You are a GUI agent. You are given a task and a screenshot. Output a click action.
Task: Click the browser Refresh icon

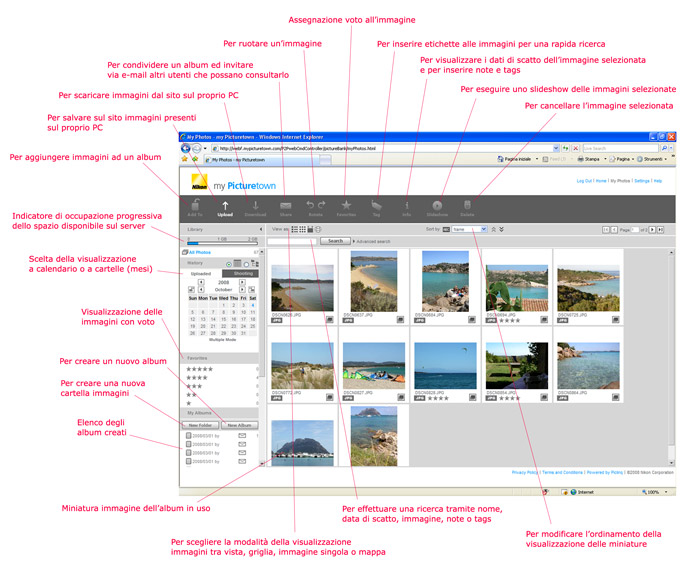pos(566,148)
